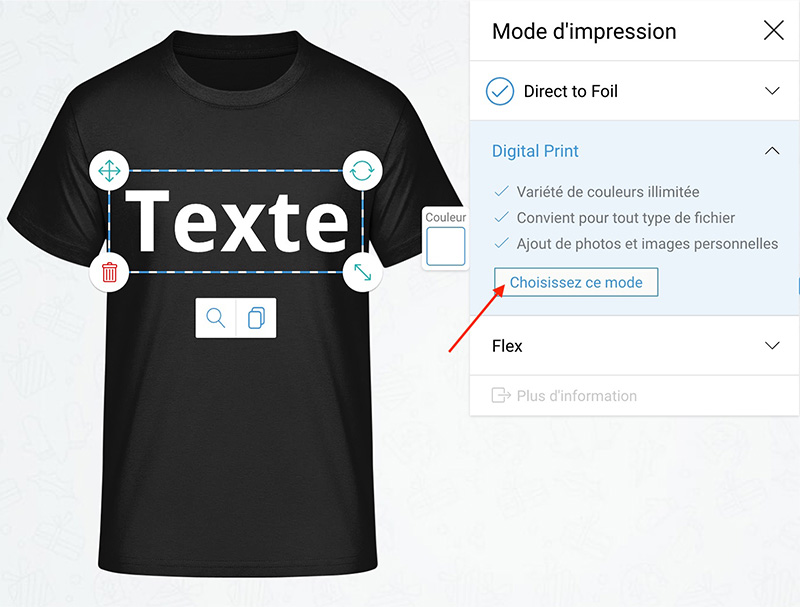Open the Plus d'information link
The width and height of the screenshot is (800, 607).
click(576, 396)
